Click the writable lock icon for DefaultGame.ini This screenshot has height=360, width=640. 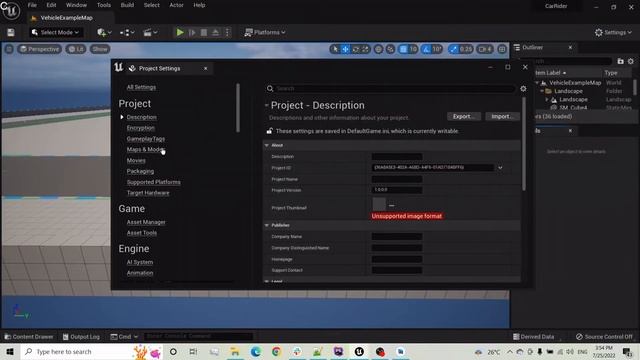269,131
